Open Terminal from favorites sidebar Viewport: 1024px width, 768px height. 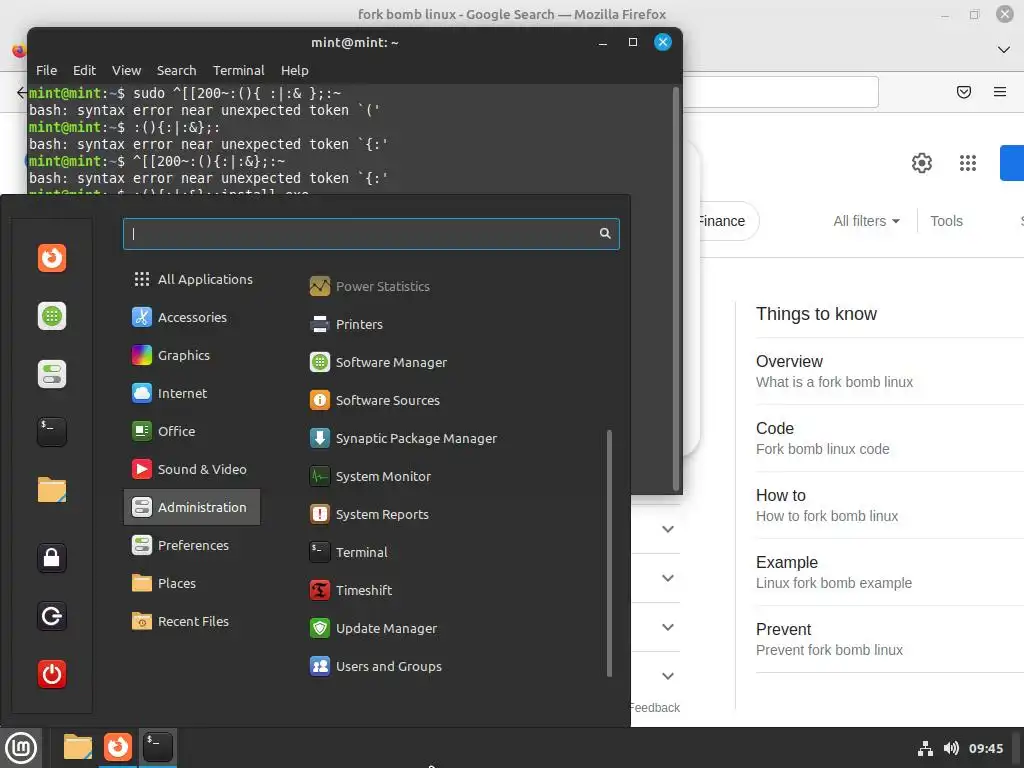point(52,432)
